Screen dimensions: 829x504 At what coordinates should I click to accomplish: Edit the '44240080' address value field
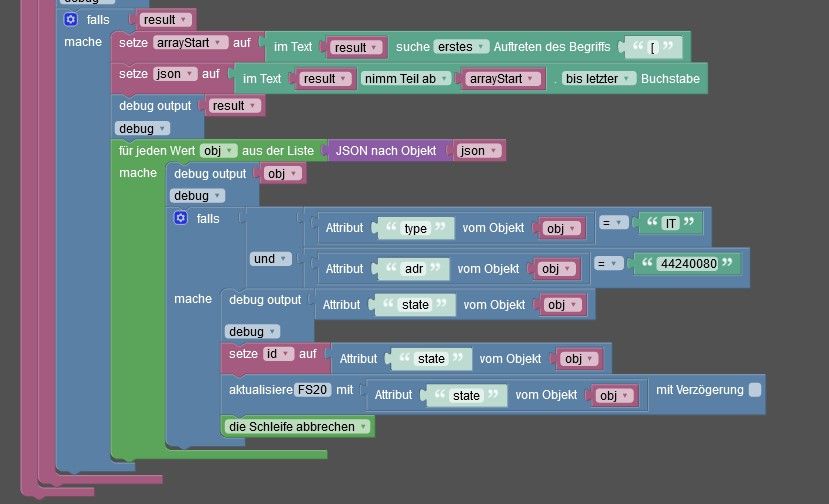(689, 263)
